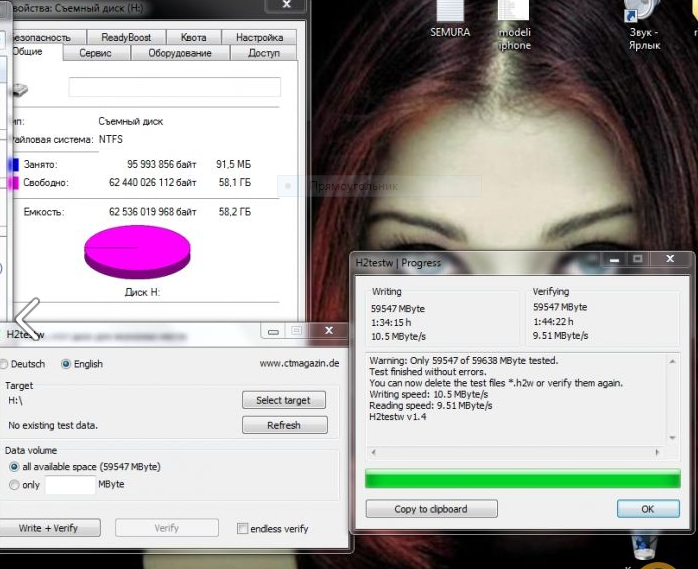The height and width of the screenshot is (569, 698).
Task: Click 'Warning: Only 59547 of 59638 MByte tested.' line
Action: 463,360
